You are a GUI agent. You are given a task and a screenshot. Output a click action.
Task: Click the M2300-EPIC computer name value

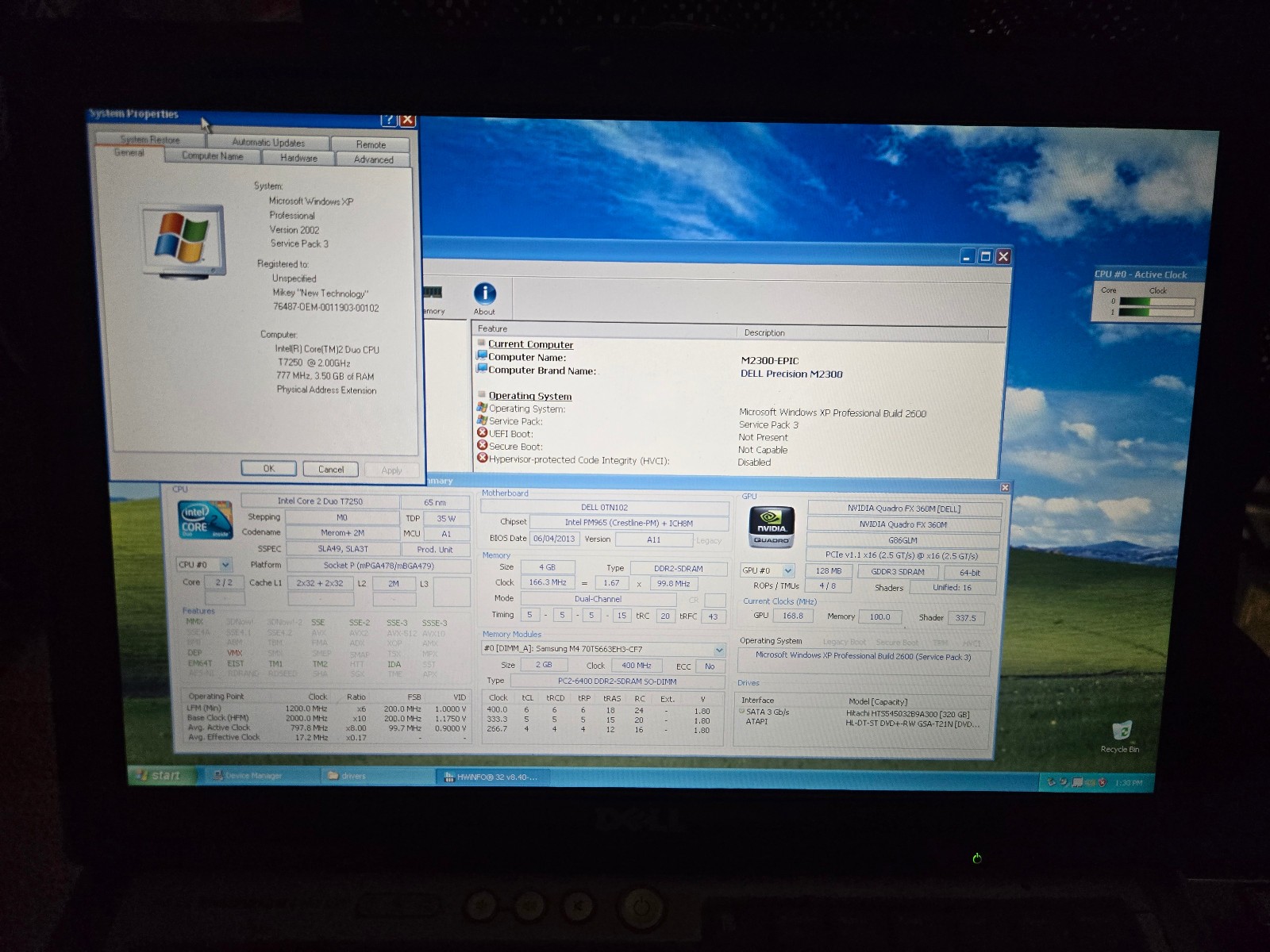click(x=770, y=360)
